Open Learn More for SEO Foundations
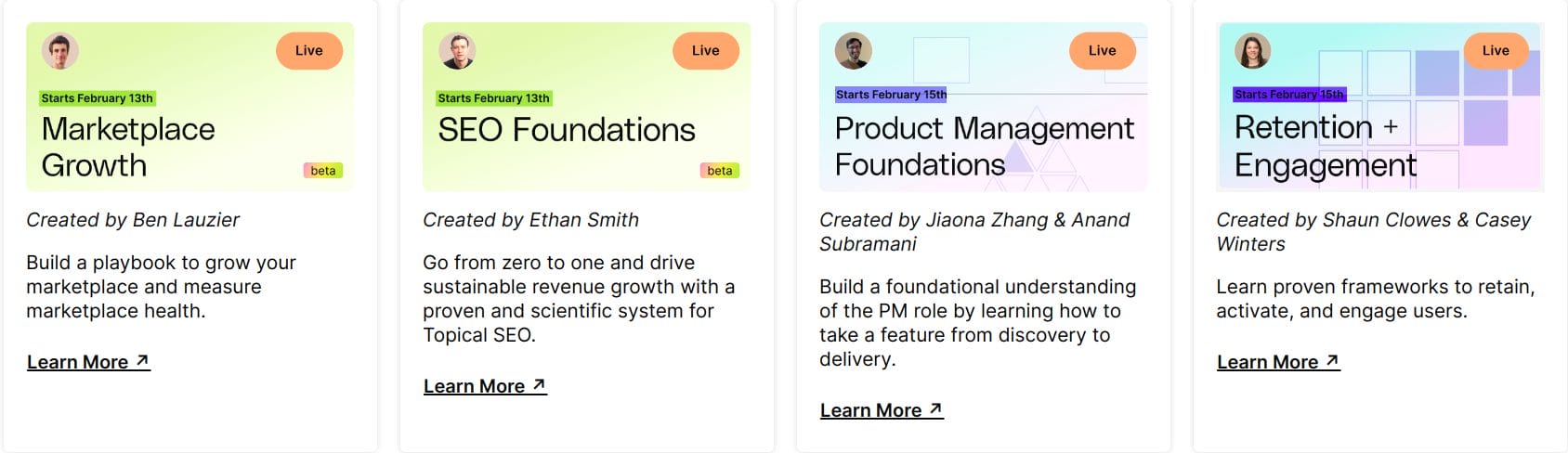 [485, 386]
